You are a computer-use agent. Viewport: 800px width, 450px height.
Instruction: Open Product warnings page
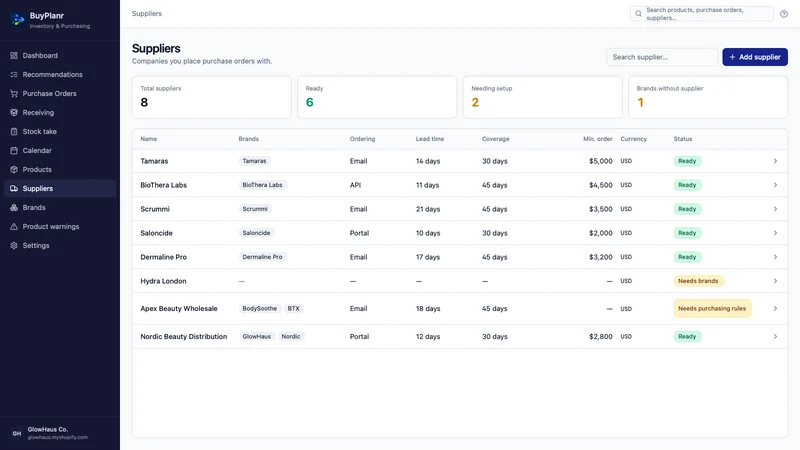[60, 227]
